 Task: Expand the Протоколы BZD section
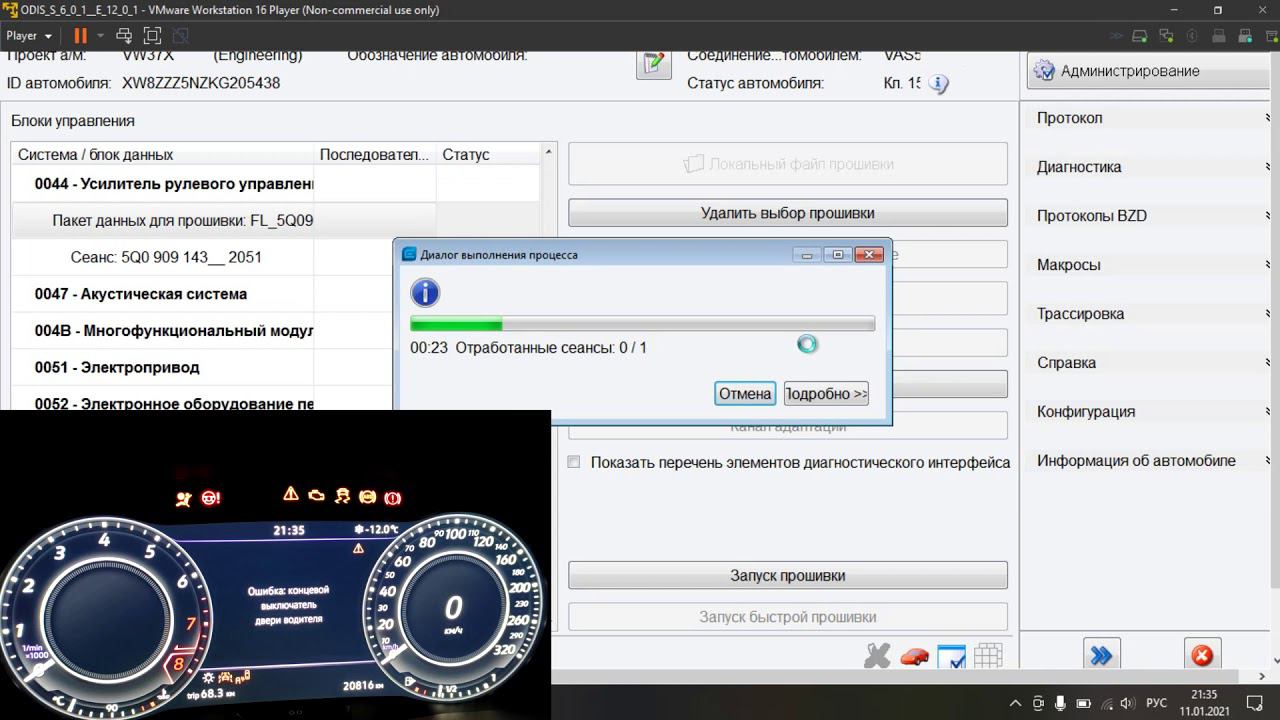click(1152, 216)
